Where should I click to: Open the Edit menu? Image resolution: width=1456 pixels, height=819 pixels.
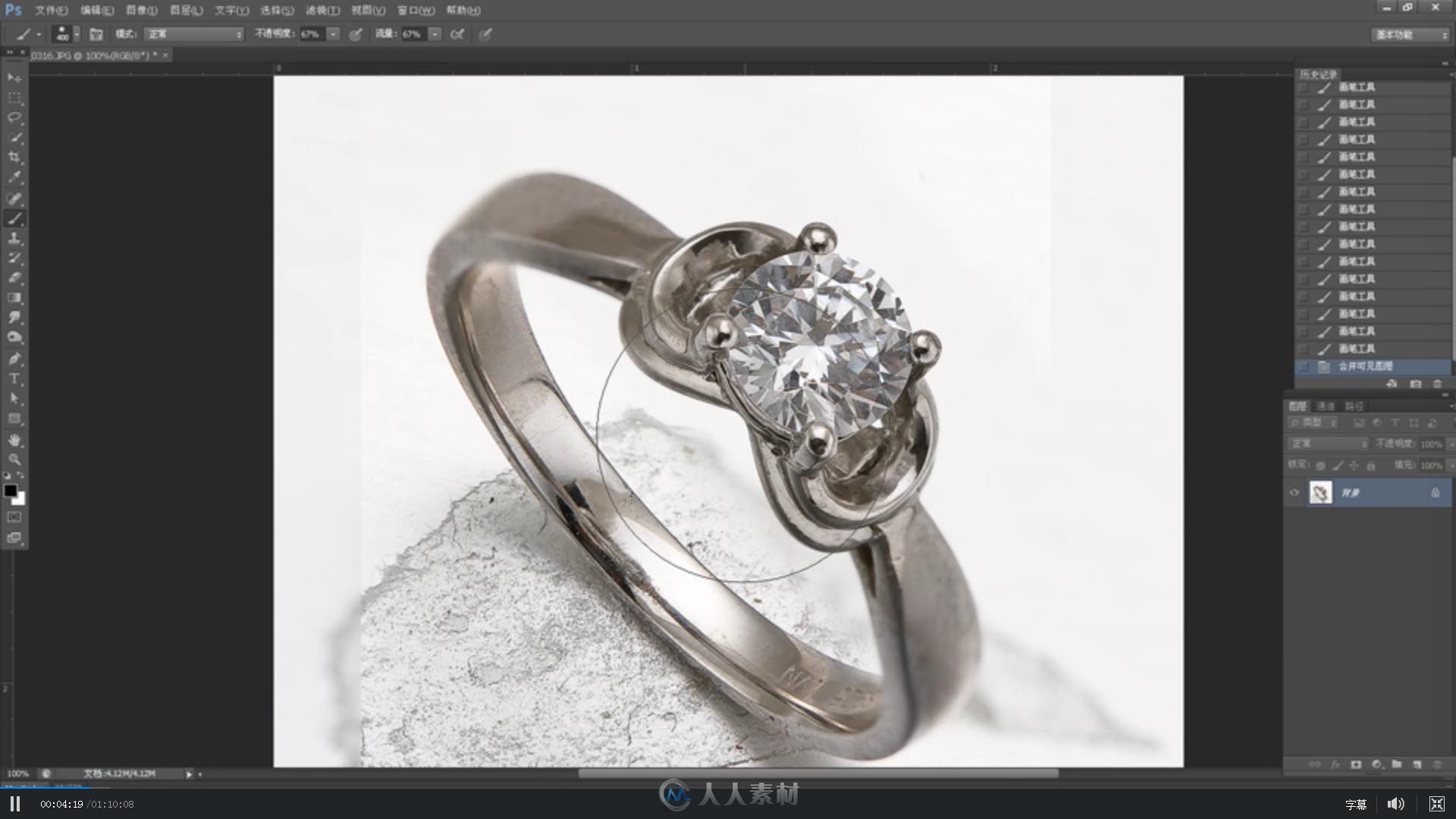click(x=97, y=11)
